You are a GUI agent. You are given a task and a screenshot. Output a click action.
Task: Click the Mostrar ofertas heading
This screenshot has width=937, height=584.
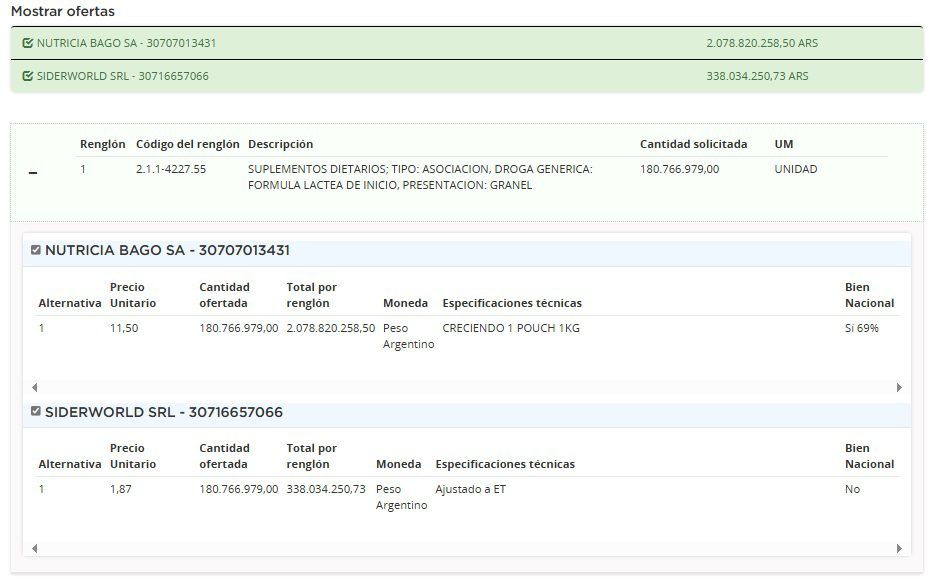pyautogui.click(x=62, y=12)
